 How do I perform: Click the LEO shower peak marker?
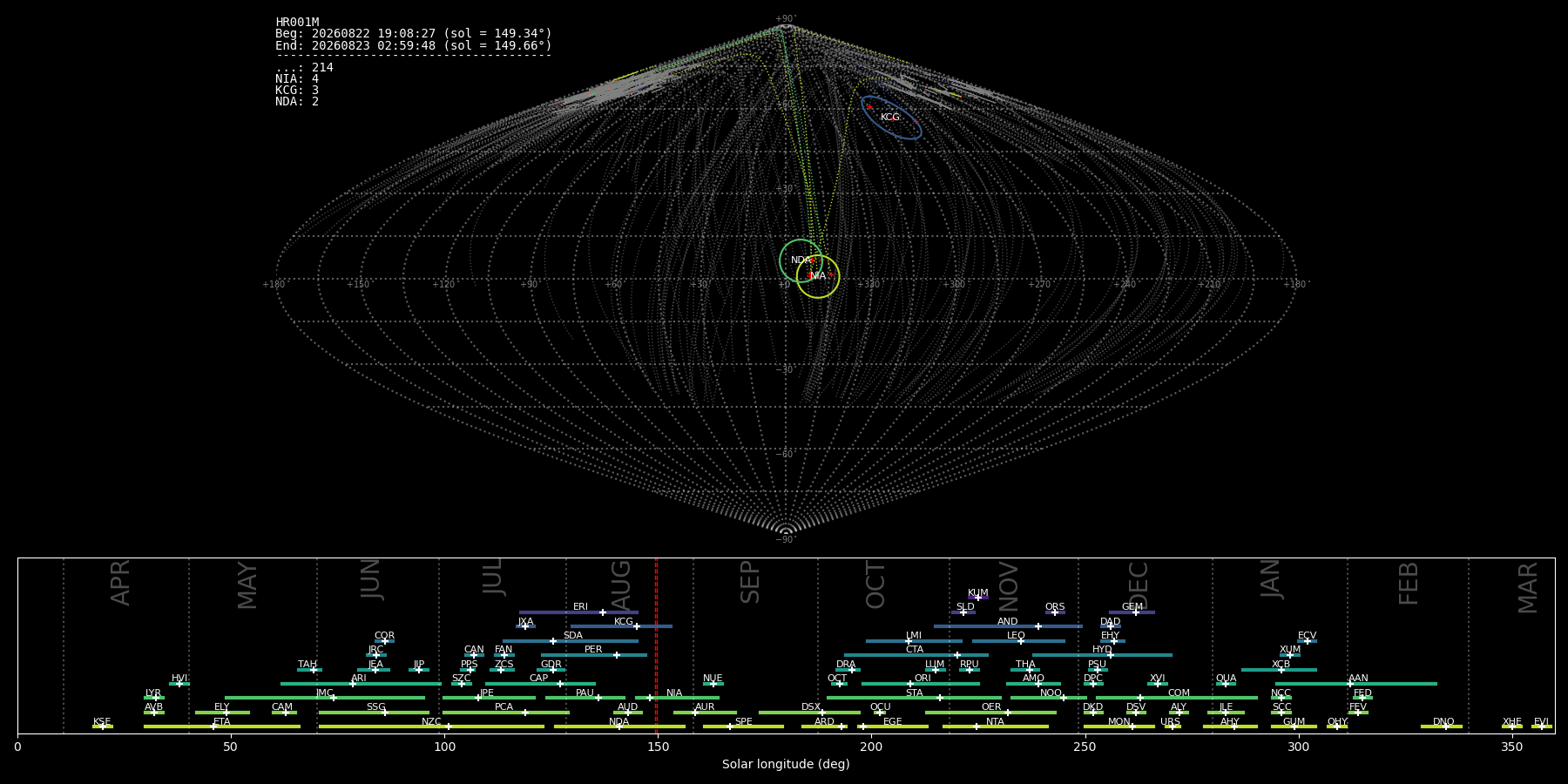click(x=1021, y=641)
